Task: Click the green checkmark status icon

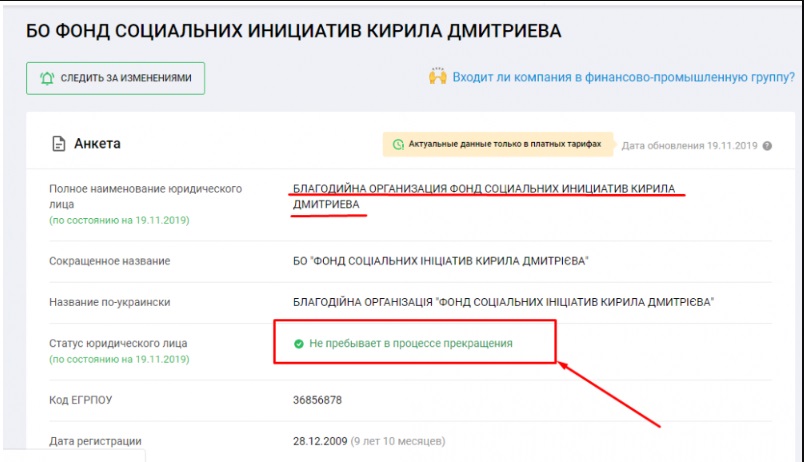Action: click(x=298, y=343)
